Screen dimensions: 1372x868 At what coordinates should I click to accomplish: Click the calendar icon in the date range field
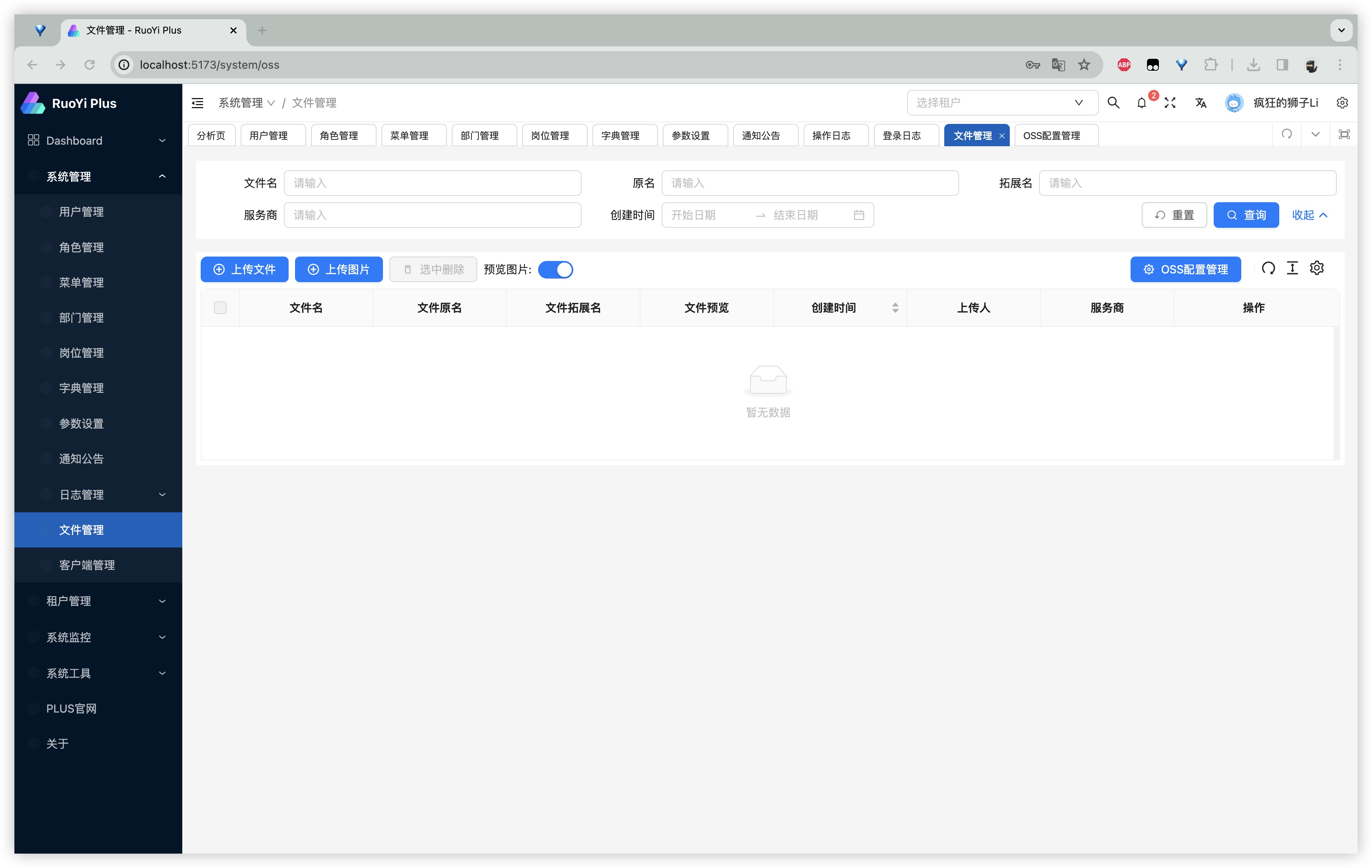coord(859,215)
